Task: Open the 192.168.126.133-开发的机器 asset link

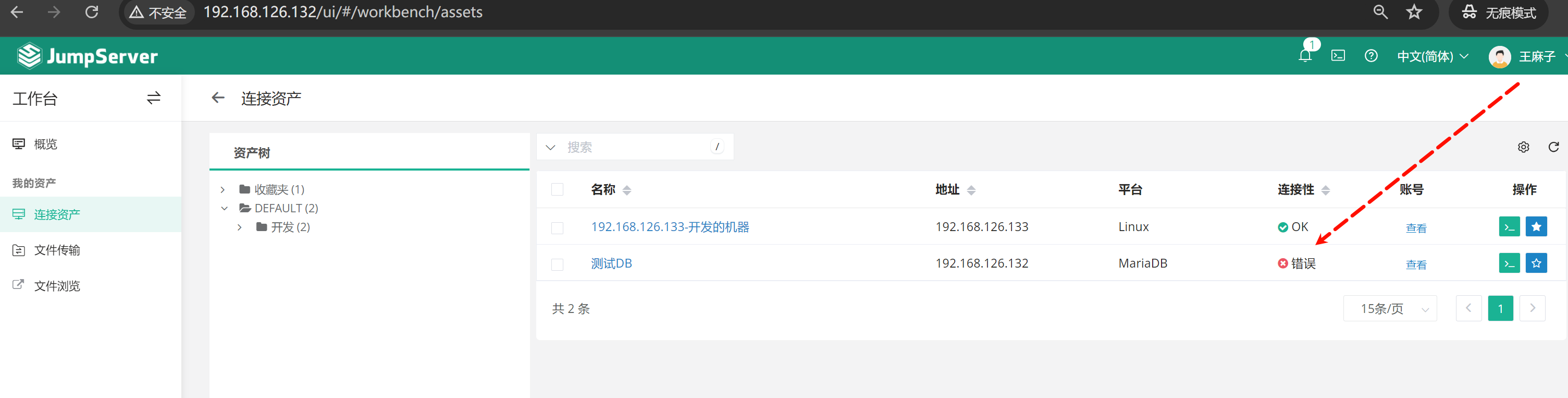Action: click(670, 227)
